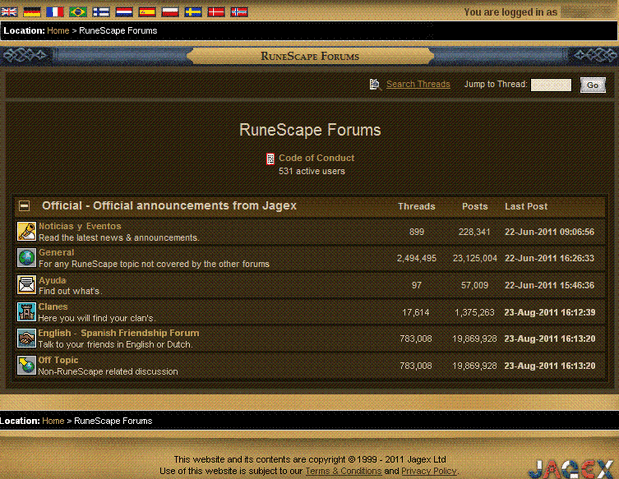Click the General post count '23,125,004'
The image size is (619, 479).
475,258
